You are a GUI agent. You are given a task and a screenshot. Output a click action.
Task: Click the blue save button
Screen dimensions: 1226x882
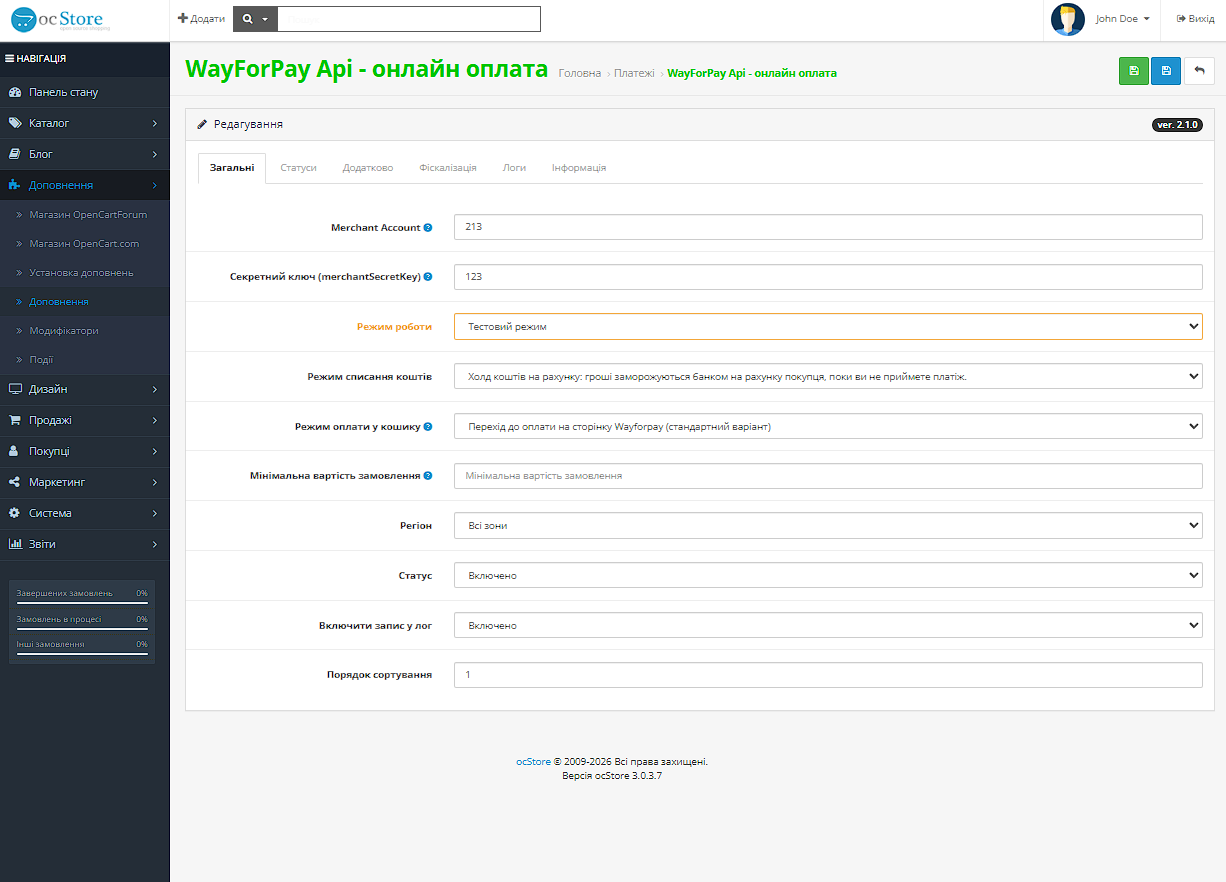click(x=1166, y=71)
